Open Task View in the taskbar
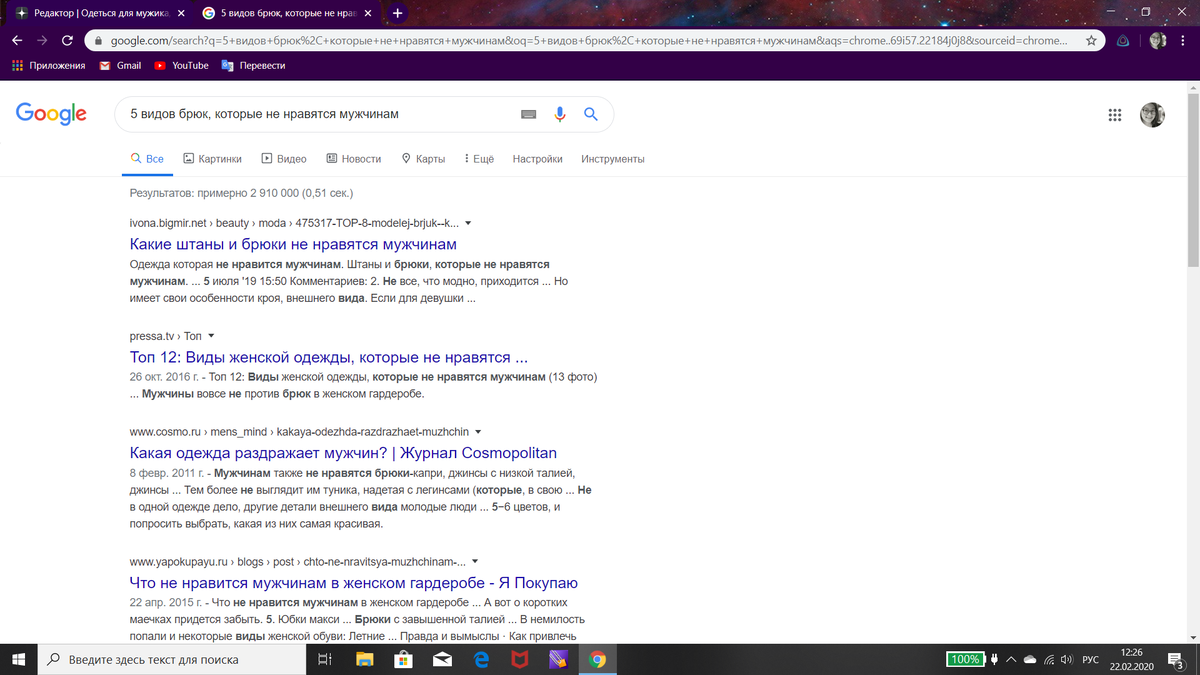 (x=324, y=659)
